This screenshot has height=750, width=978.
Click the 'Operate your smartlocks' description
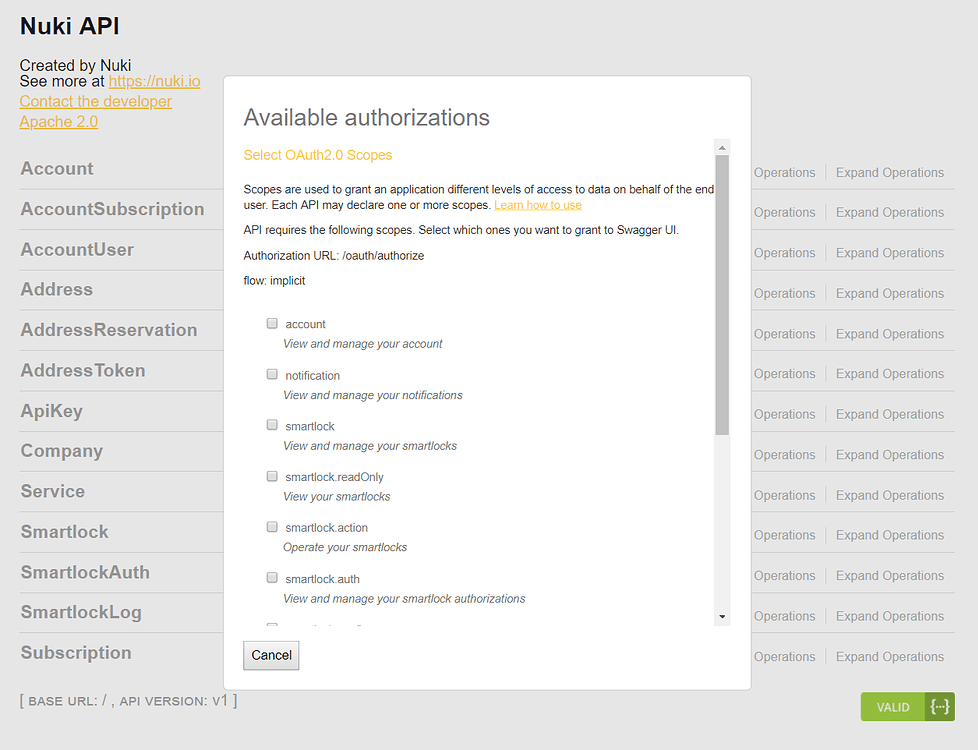[345, 548]
